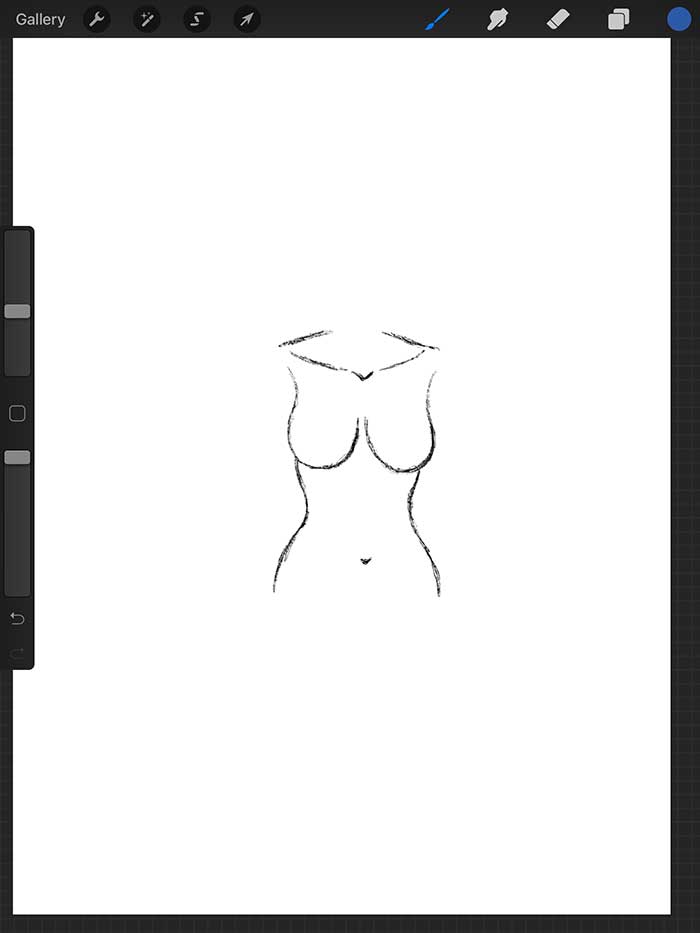Screen dimensions: 700x933
Task: Click the brush size slider handle
Action: coord(17,311)
